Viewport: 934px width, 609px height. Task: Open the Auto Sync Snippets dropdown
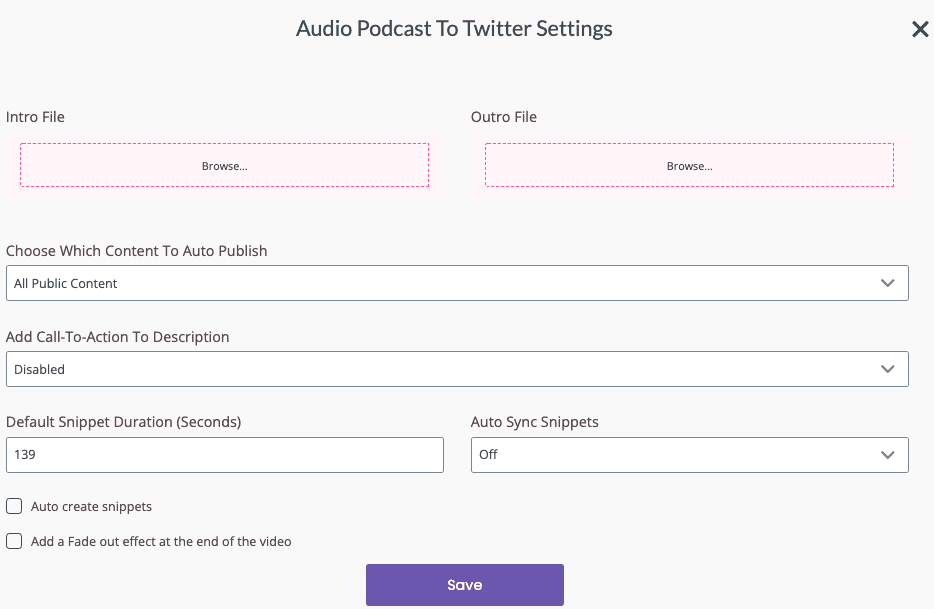click(x=690, y=455)
